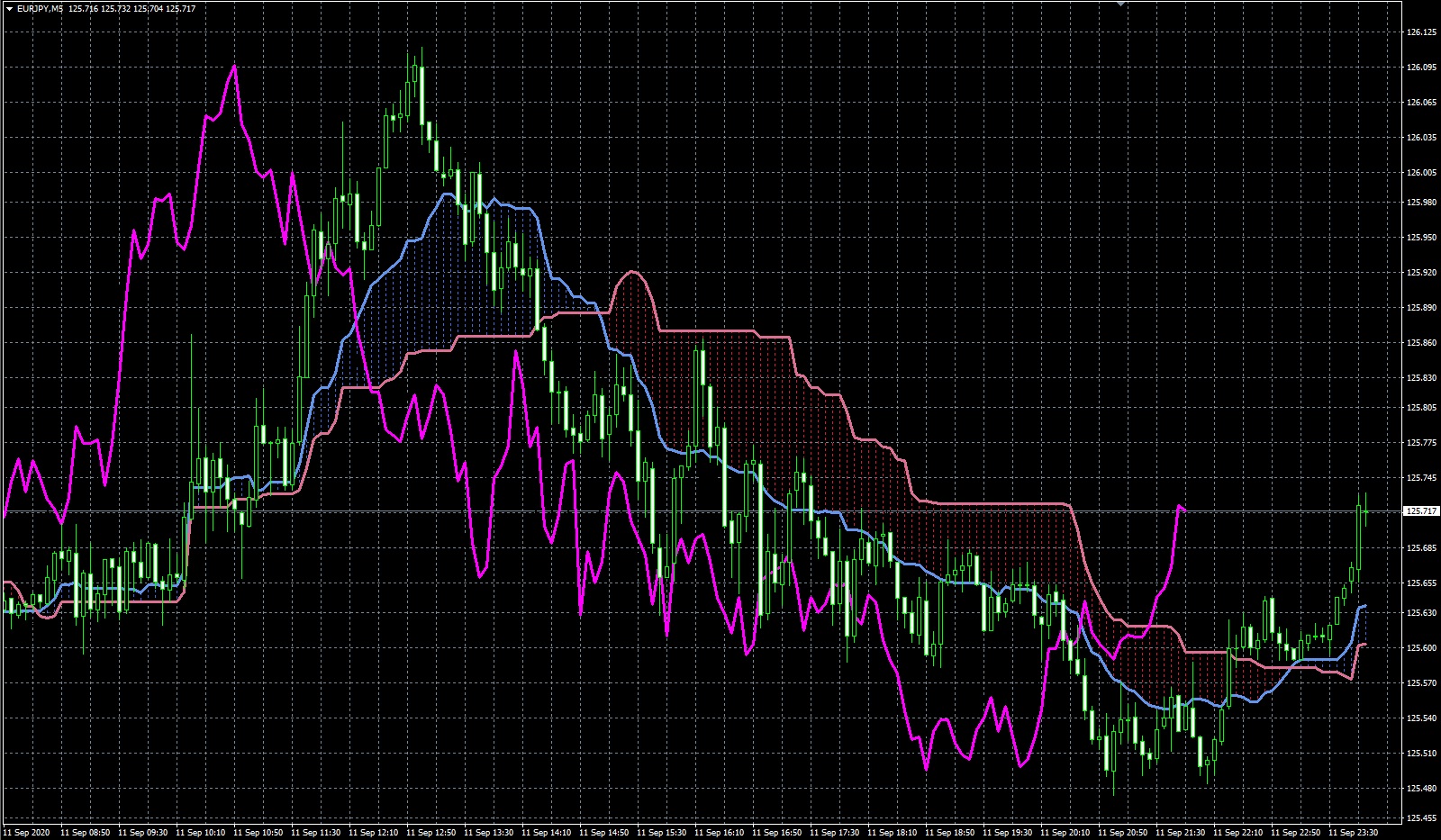This screenshot has width=1441, height=840.
Task: Click the 11 Sep 12:10 time label
Action: [x=373, y=833]
